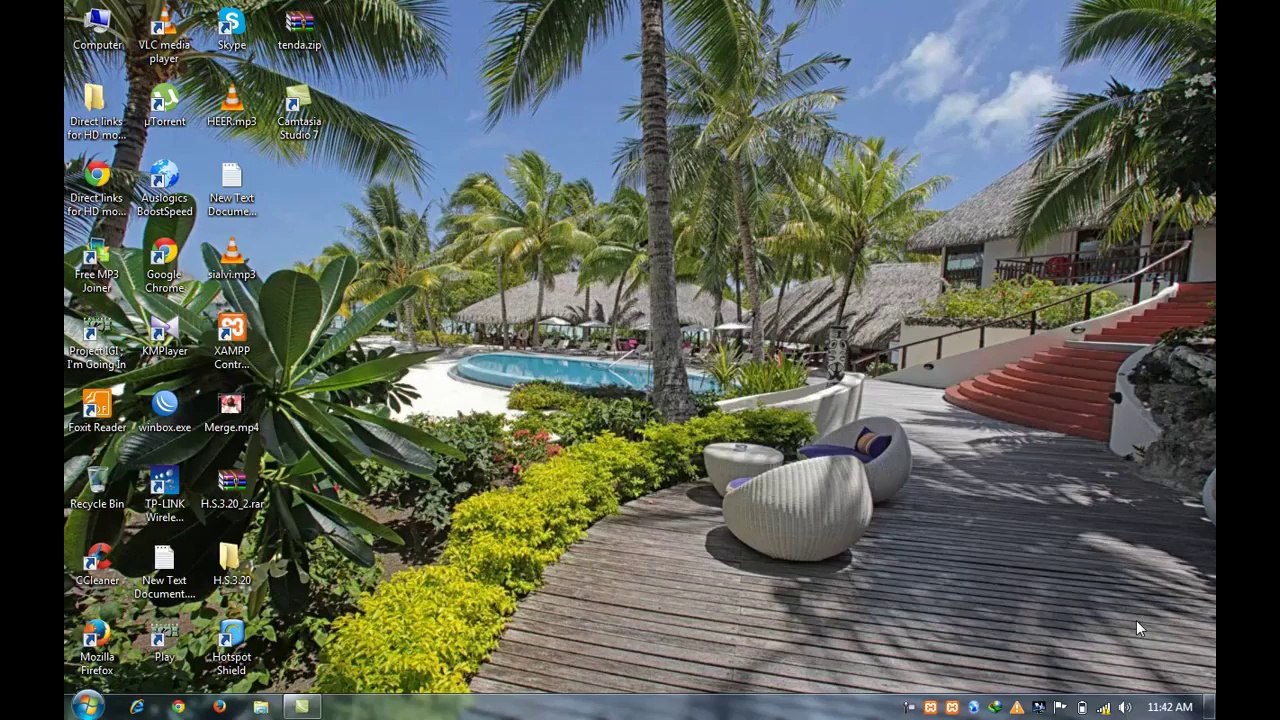The image size is (1280, 720).
Task: Open the Free MP3 Joiner shortcut
Action: [97, 266]
